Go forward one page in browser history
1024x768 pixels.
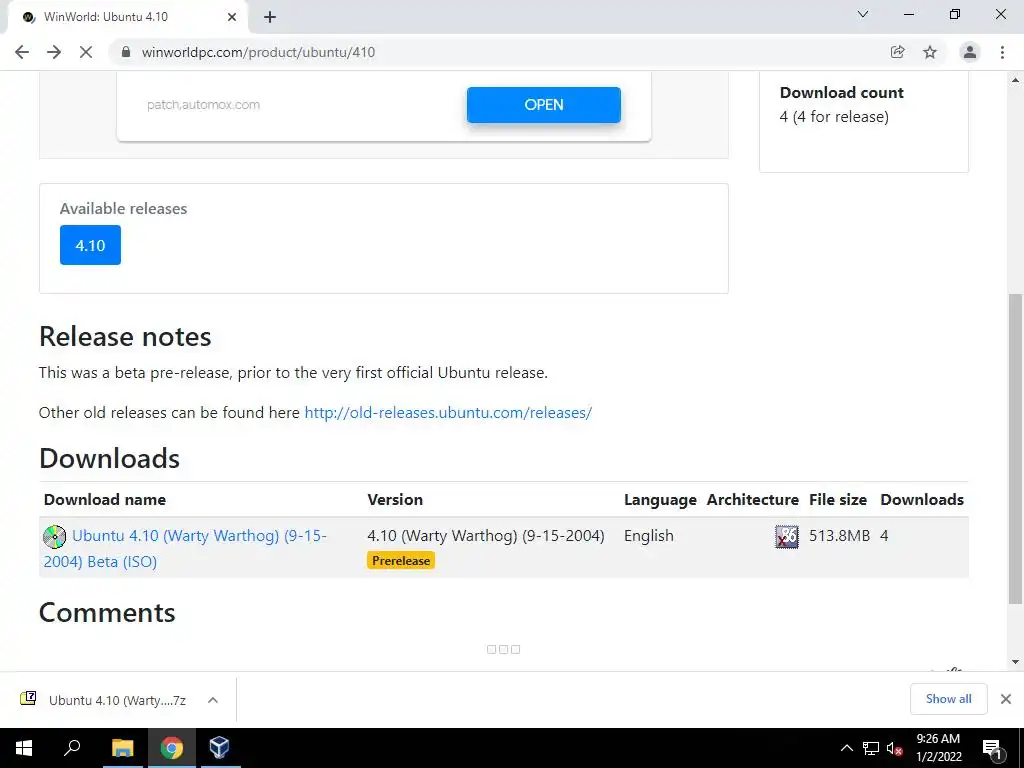54,52
